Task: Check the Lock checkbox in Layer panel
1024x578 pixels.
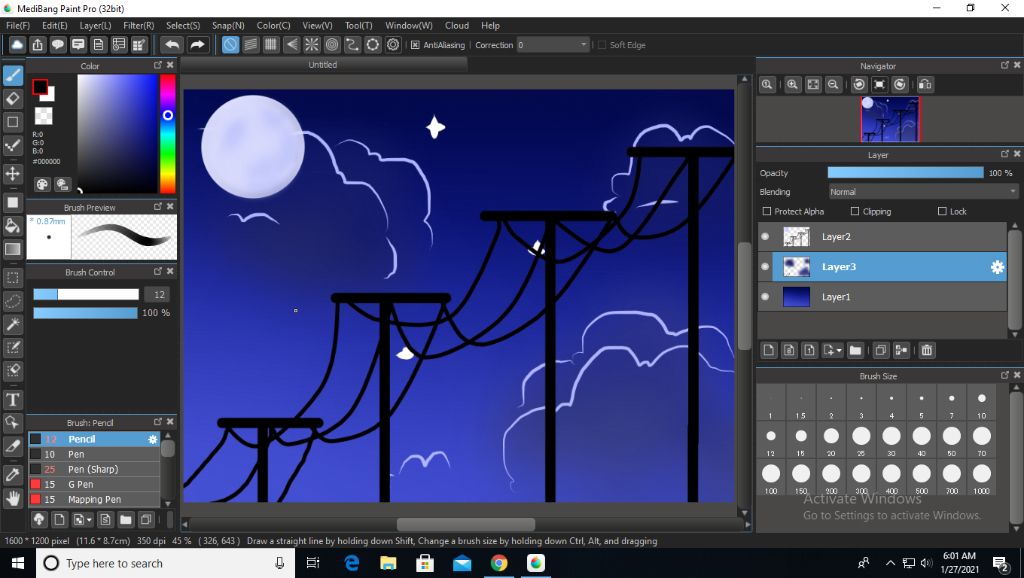Action: pos(942,212)
